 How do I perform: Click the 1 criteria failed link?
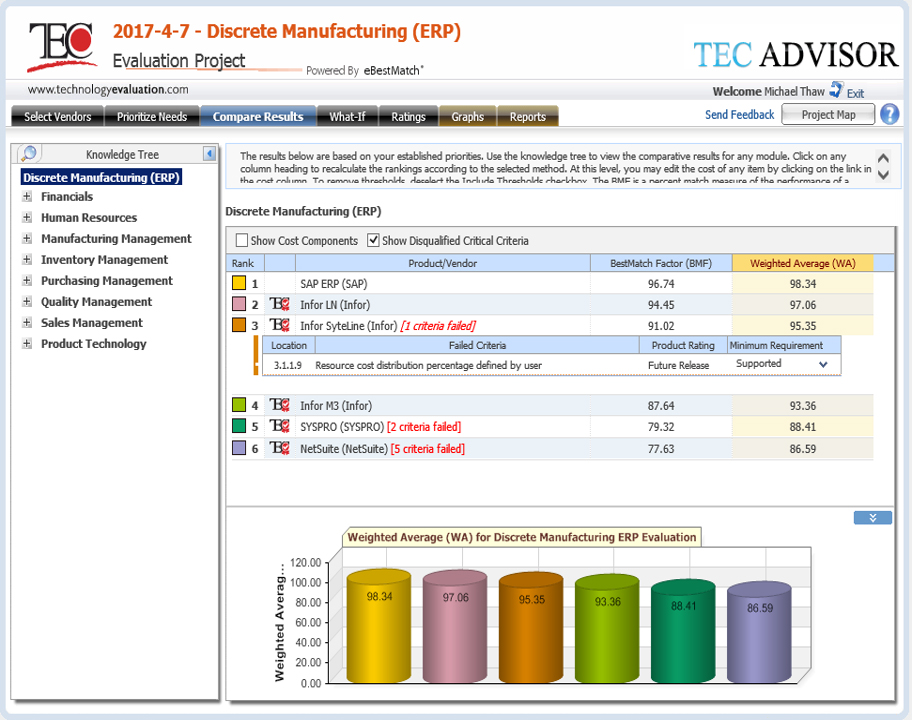click(438, 326)
